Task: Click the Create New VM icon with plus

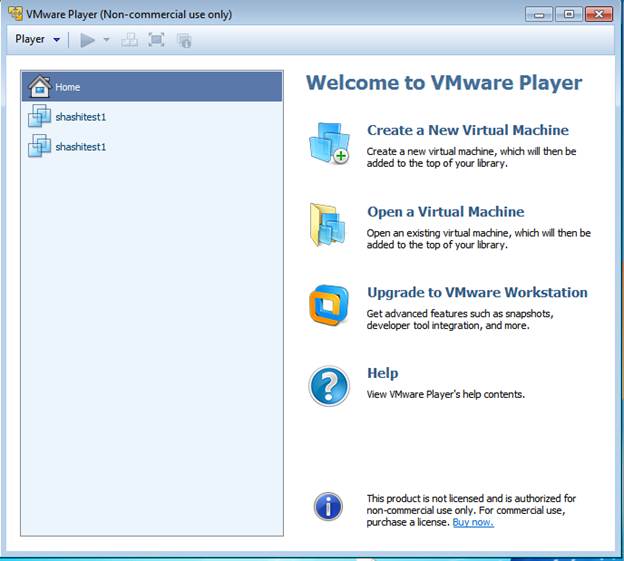Action: [x=330, y=143]
